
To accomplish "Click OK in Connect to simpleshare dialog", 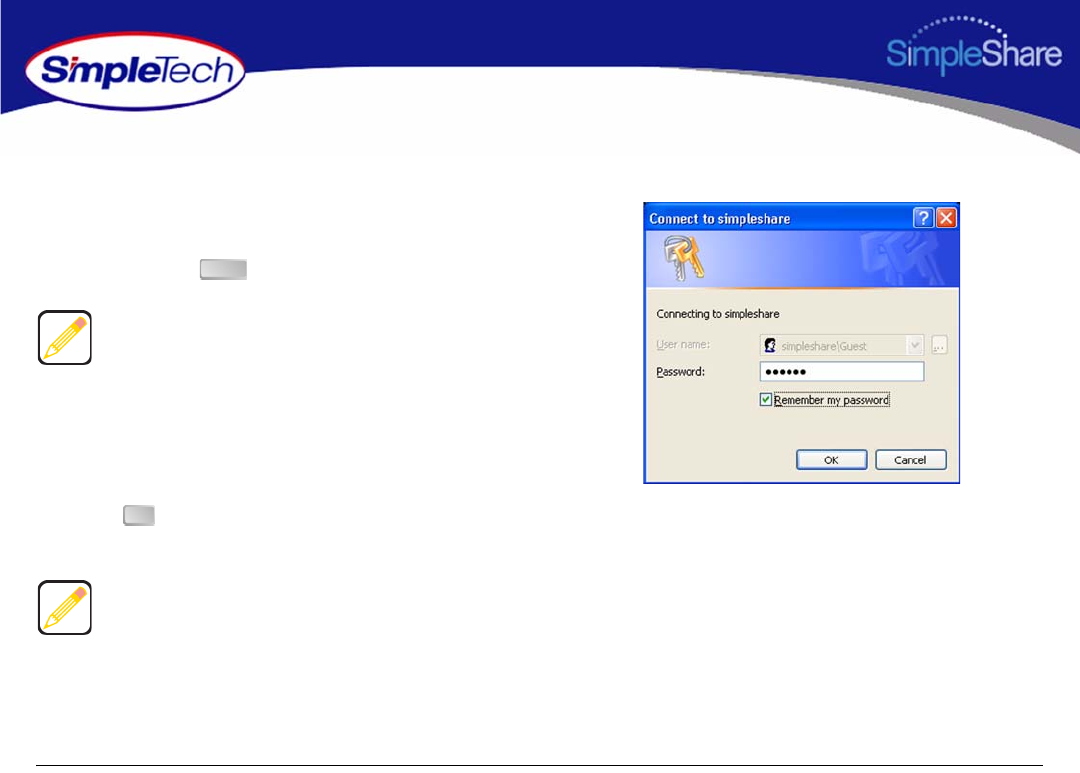I will pyautogui.click(x=831, y=460).
